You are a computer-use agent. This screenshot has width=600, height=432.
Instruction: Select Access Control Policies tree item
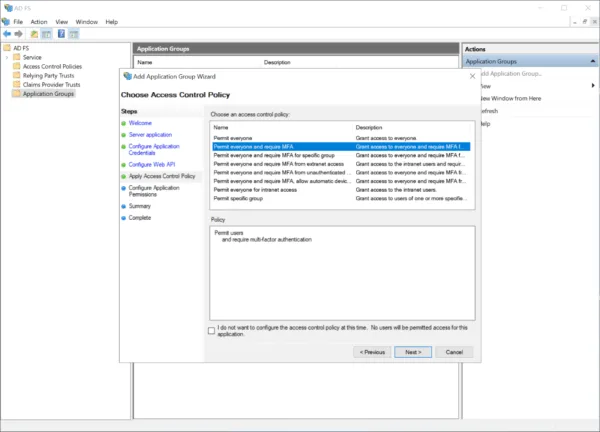tap(52, 67)
